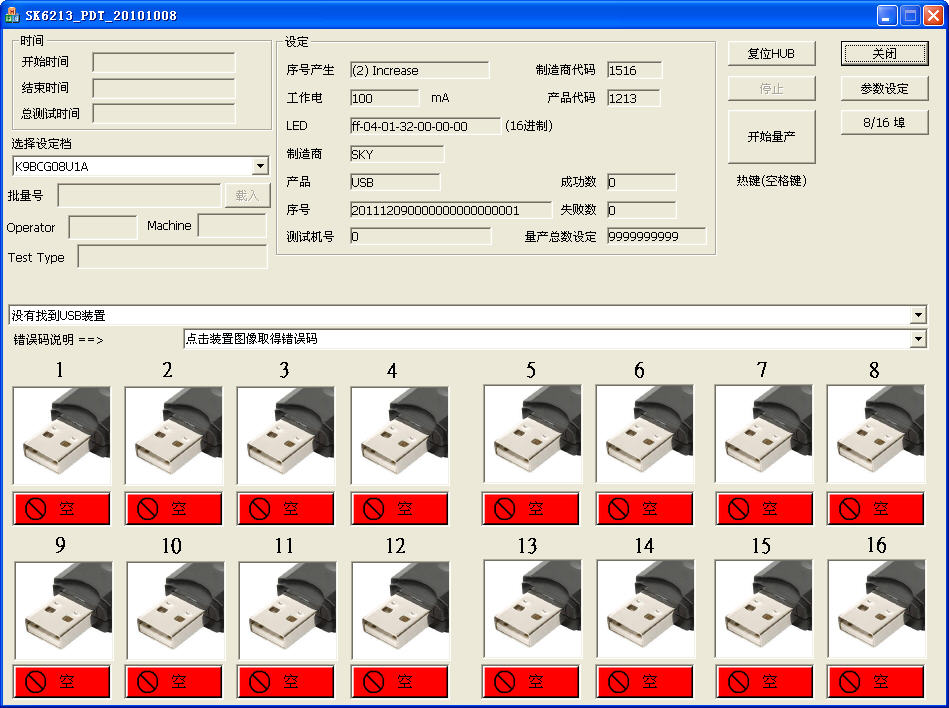The image size is (949, 708).
Task: Click USB device image for port 16
Action: (x=876, y=609)
